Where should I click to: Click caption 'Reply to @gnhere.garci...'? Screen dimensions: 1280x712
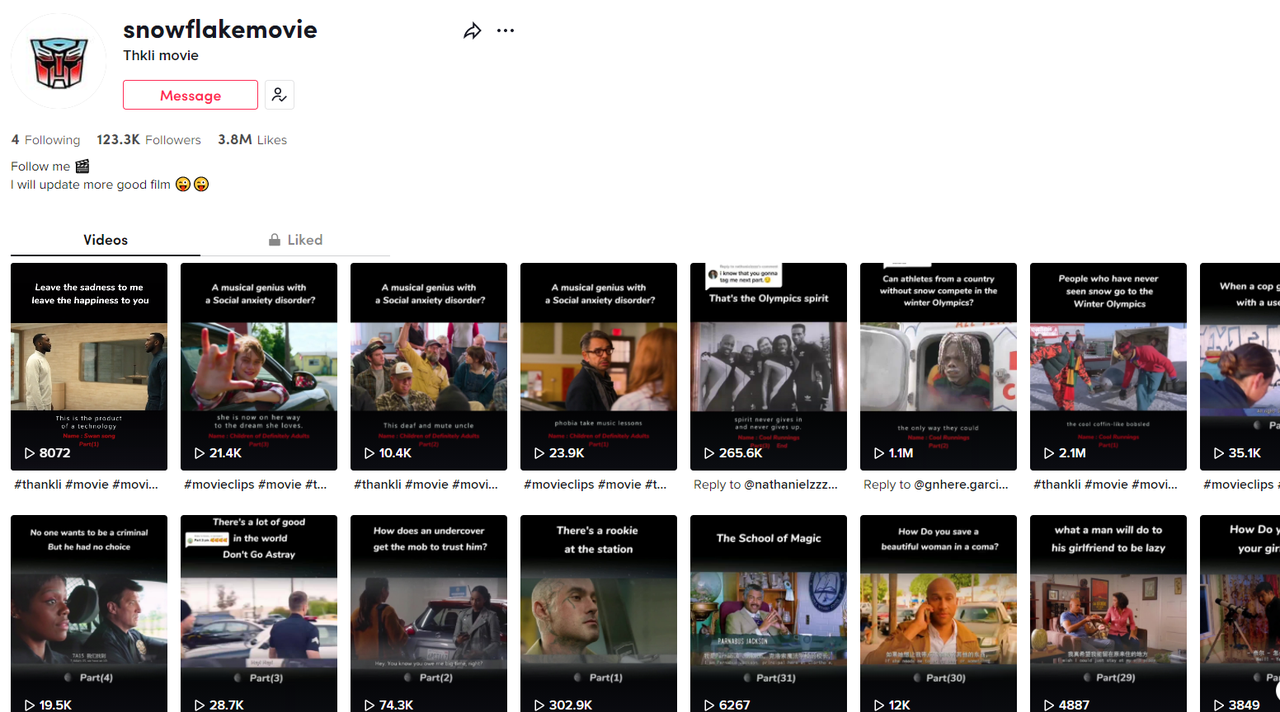tap(936, 484)
